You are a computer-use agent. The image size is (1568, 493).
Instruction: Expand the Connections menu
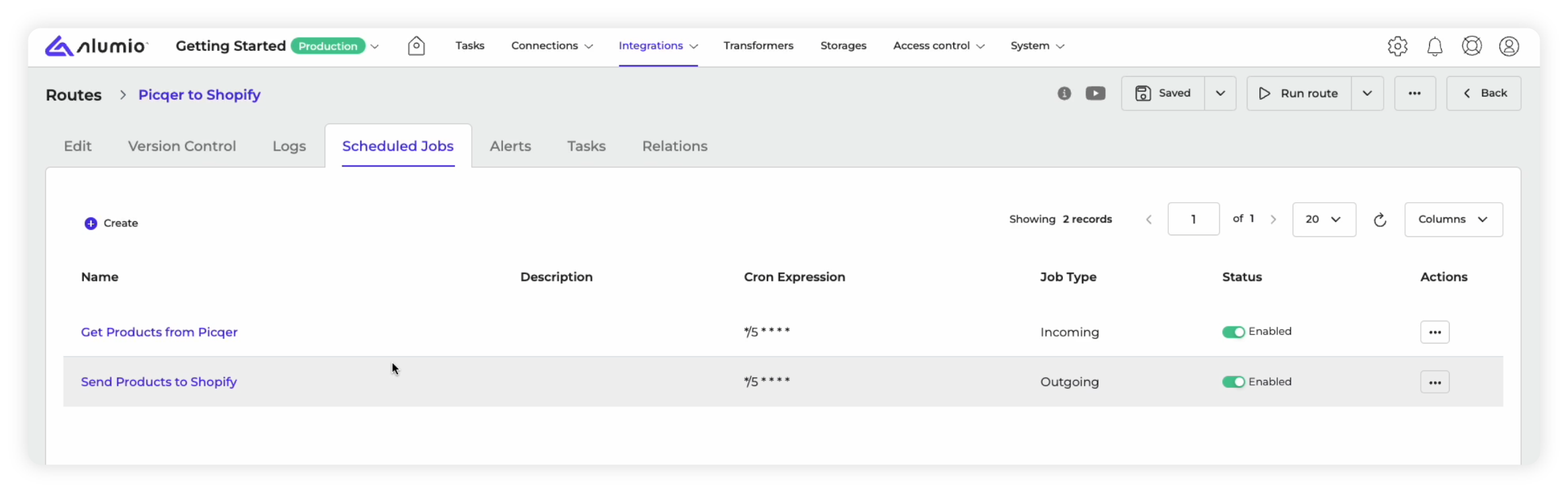point(552,46)
